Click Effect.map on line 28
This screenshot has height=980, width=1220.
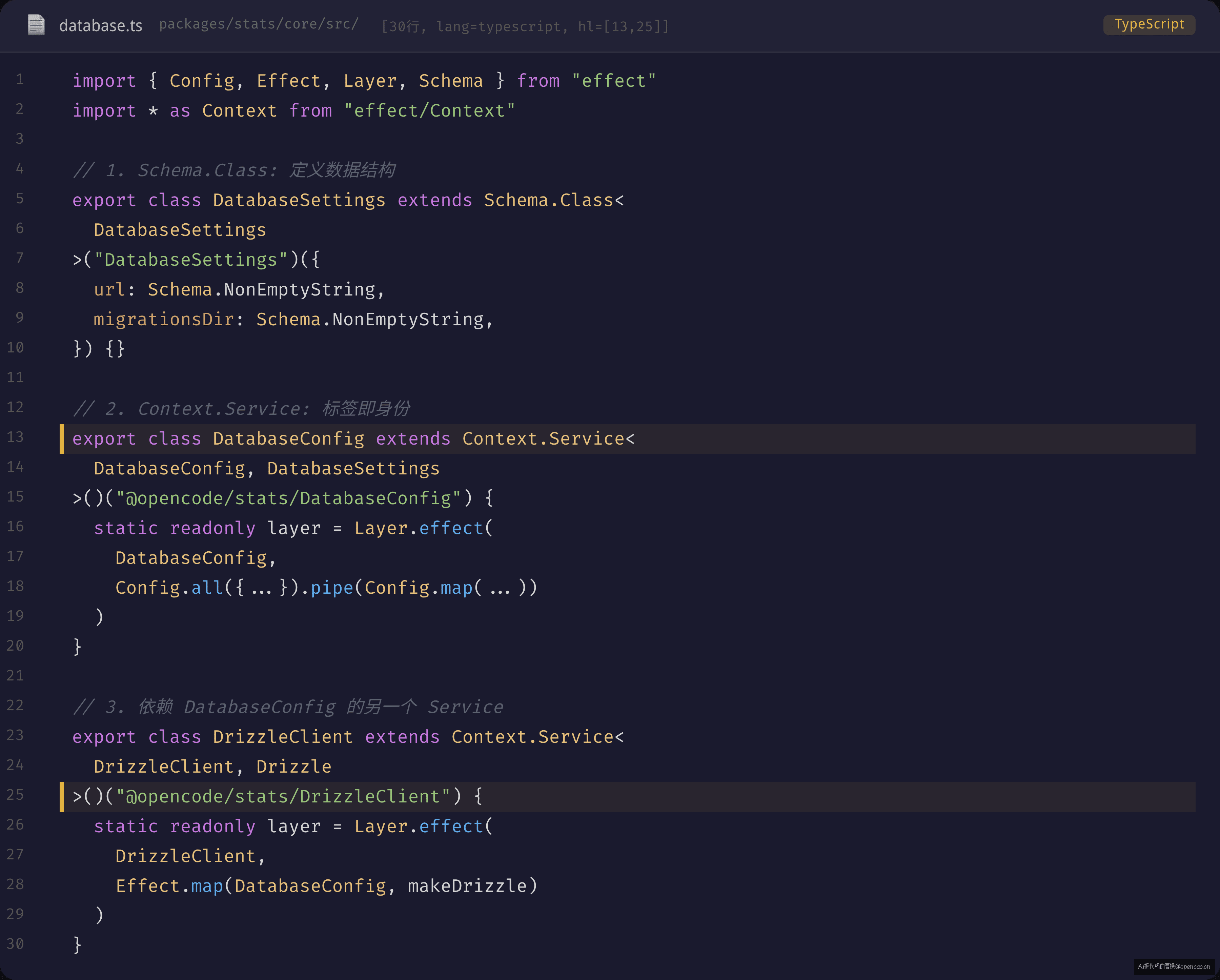click(x=169, y=886)
